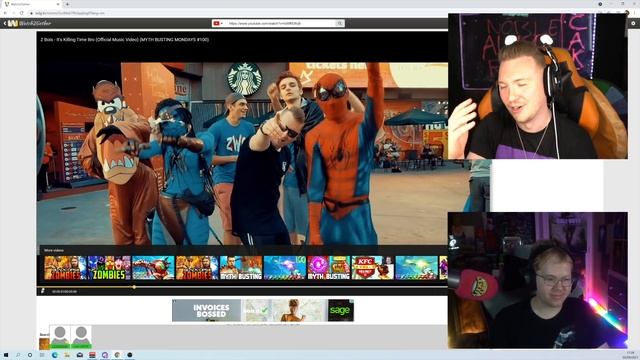Click the browser back arrow
Screen dimensions: 640x360
coord(5,13)
